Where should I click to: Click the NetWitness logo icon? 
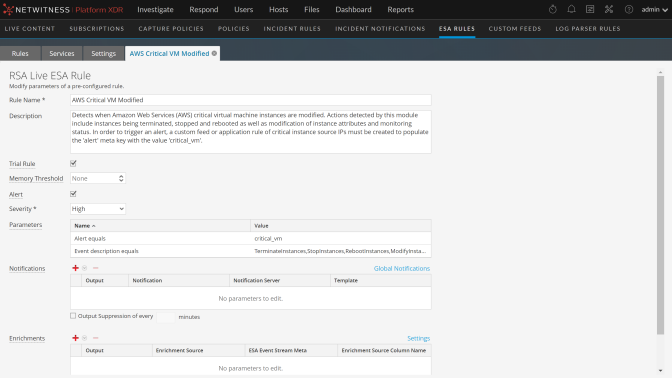[x=8, y=9]
